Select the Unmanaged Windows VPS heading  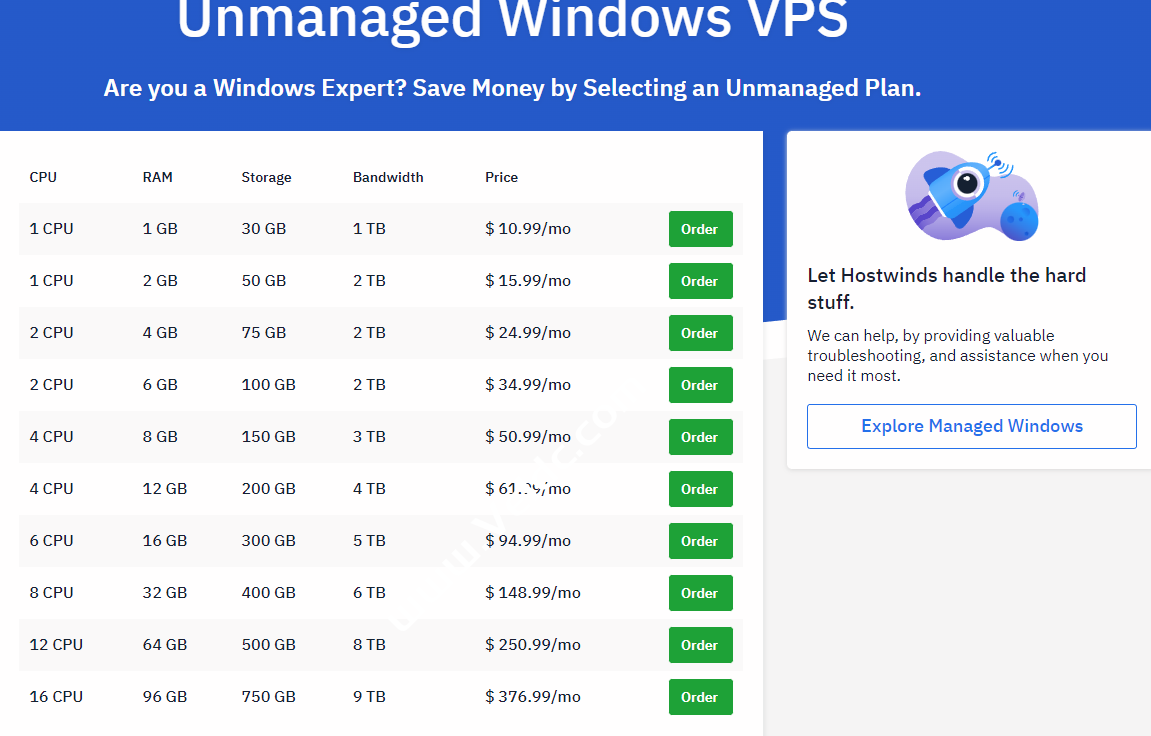coord(511,20)
